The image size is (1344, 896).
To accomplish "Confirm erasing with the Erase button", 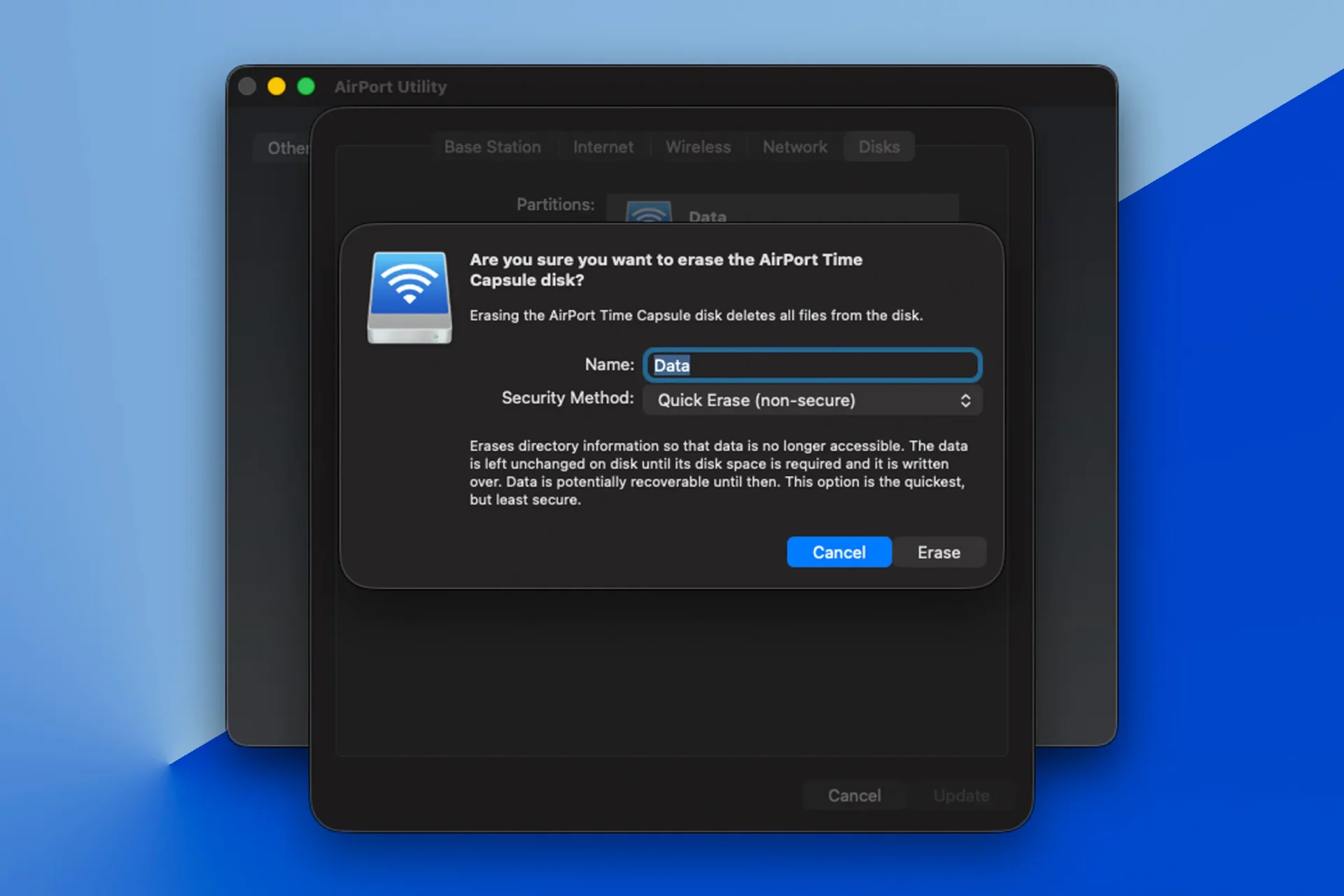I will tap(939, 552).
